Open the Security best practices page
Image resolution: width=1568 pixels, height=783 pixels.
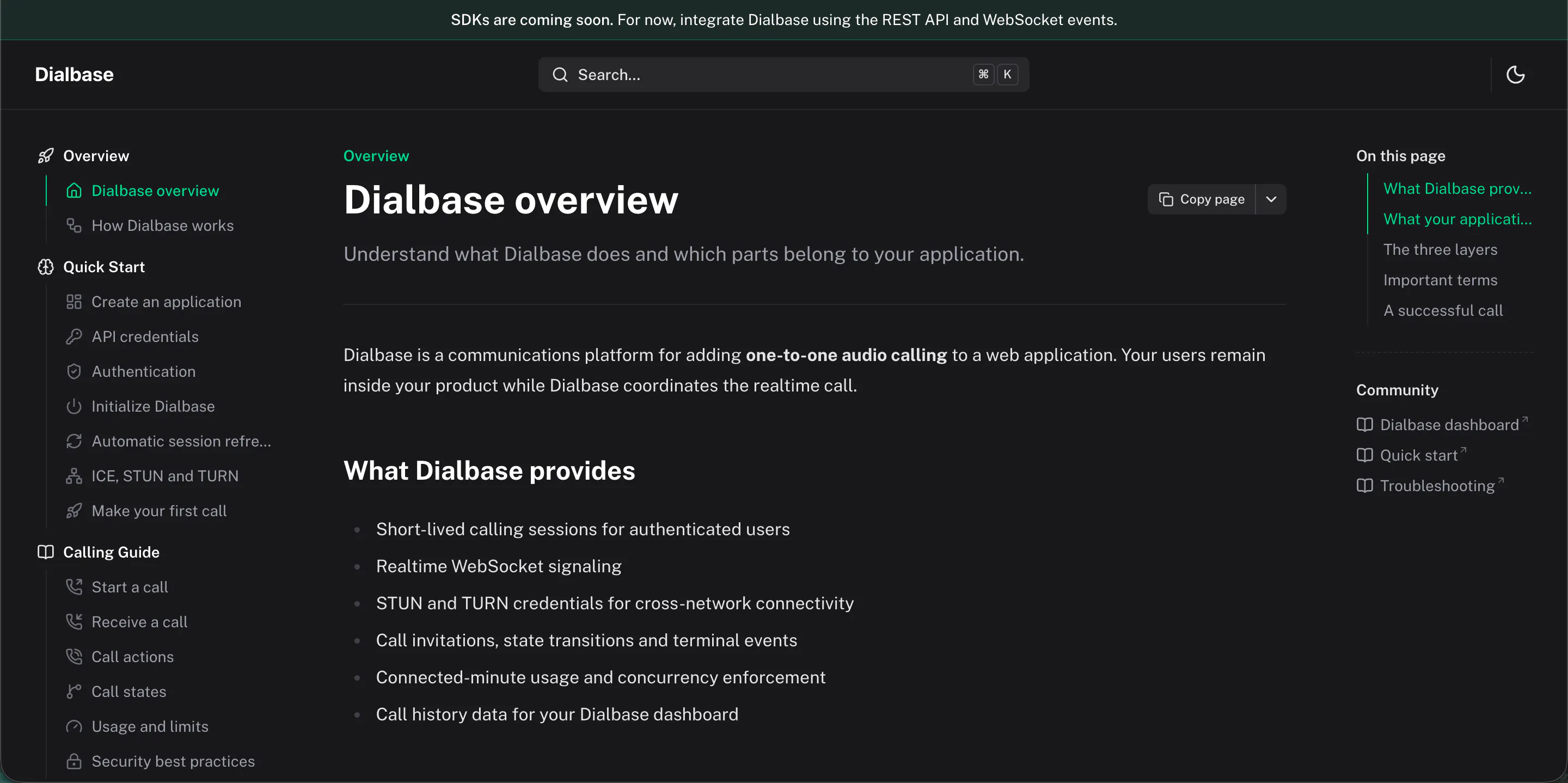(173, 761)
